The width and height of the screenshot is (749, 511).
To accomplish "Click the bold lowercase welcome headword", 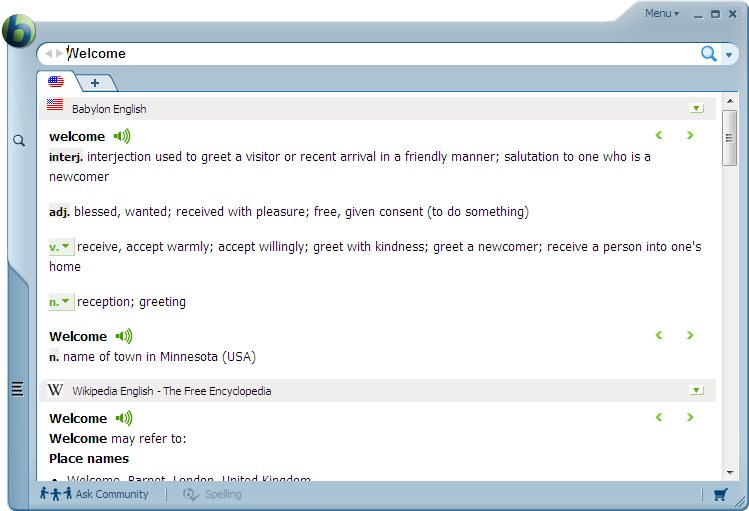I will point(77,137).
